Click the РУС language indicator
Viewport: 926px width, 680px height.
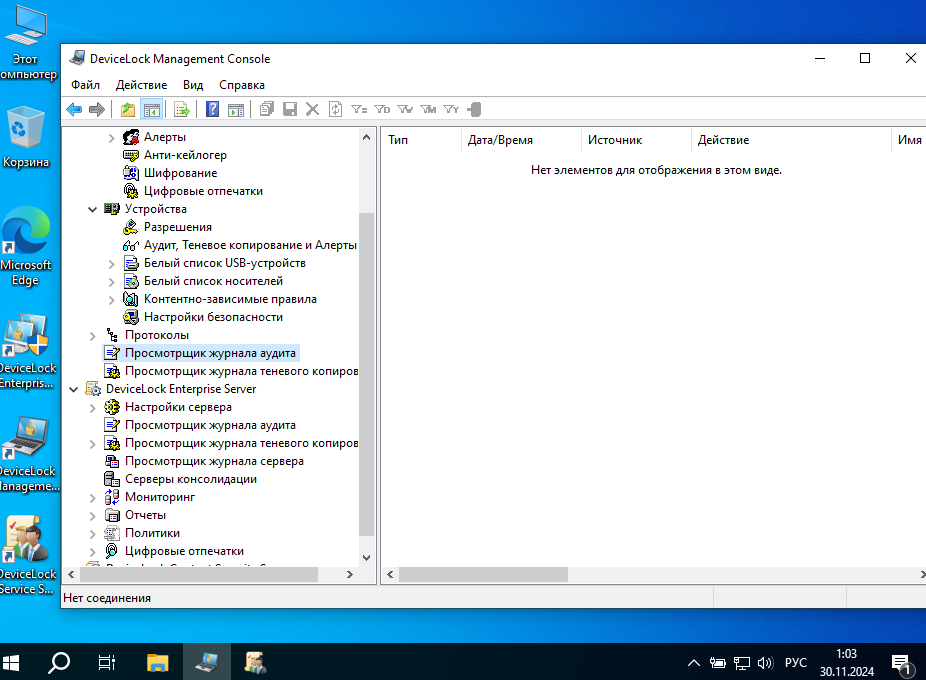click(x=795, y=662)
